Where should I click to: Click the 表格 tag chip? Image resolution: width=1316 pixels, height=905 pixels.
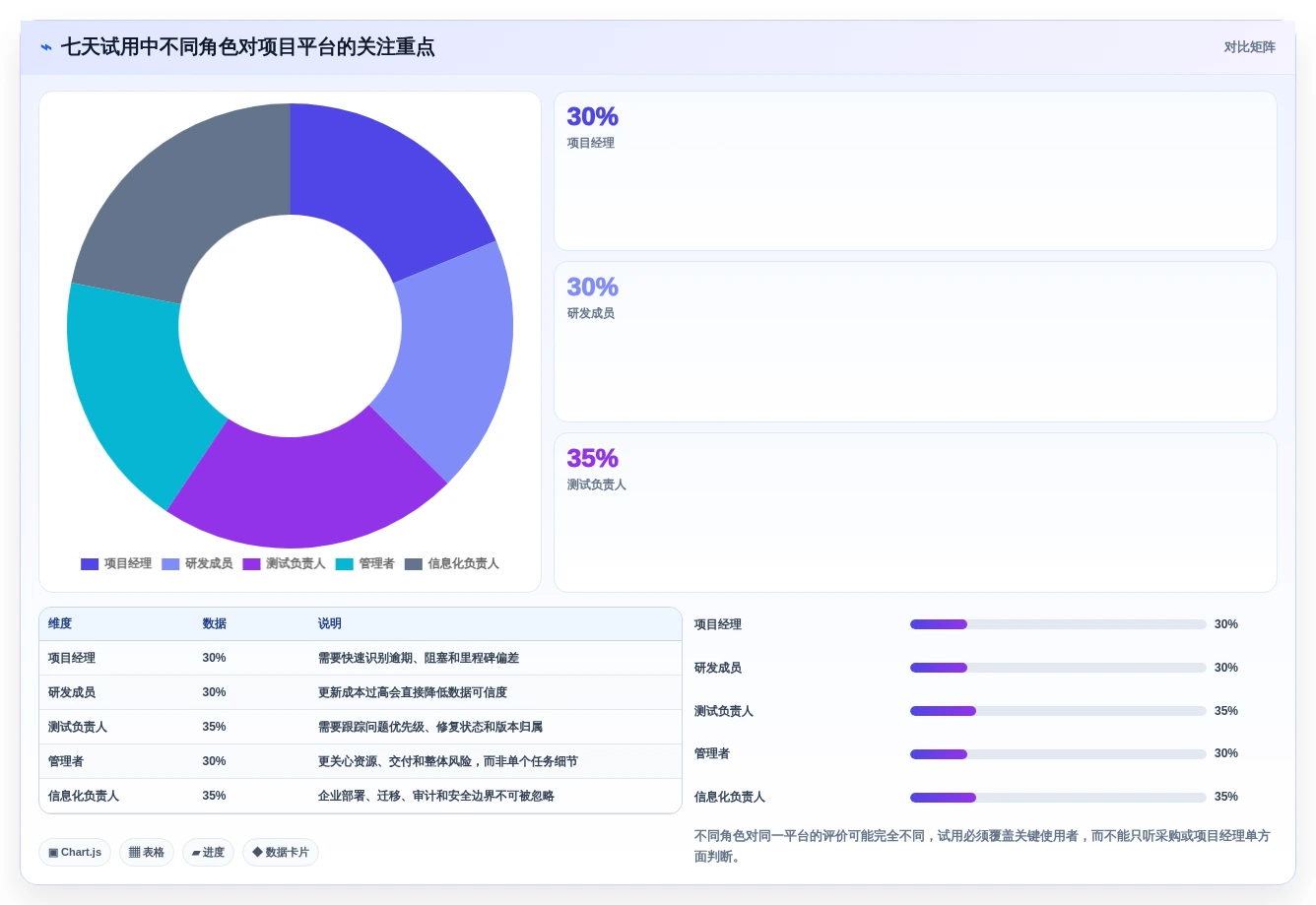coord(147,853)
